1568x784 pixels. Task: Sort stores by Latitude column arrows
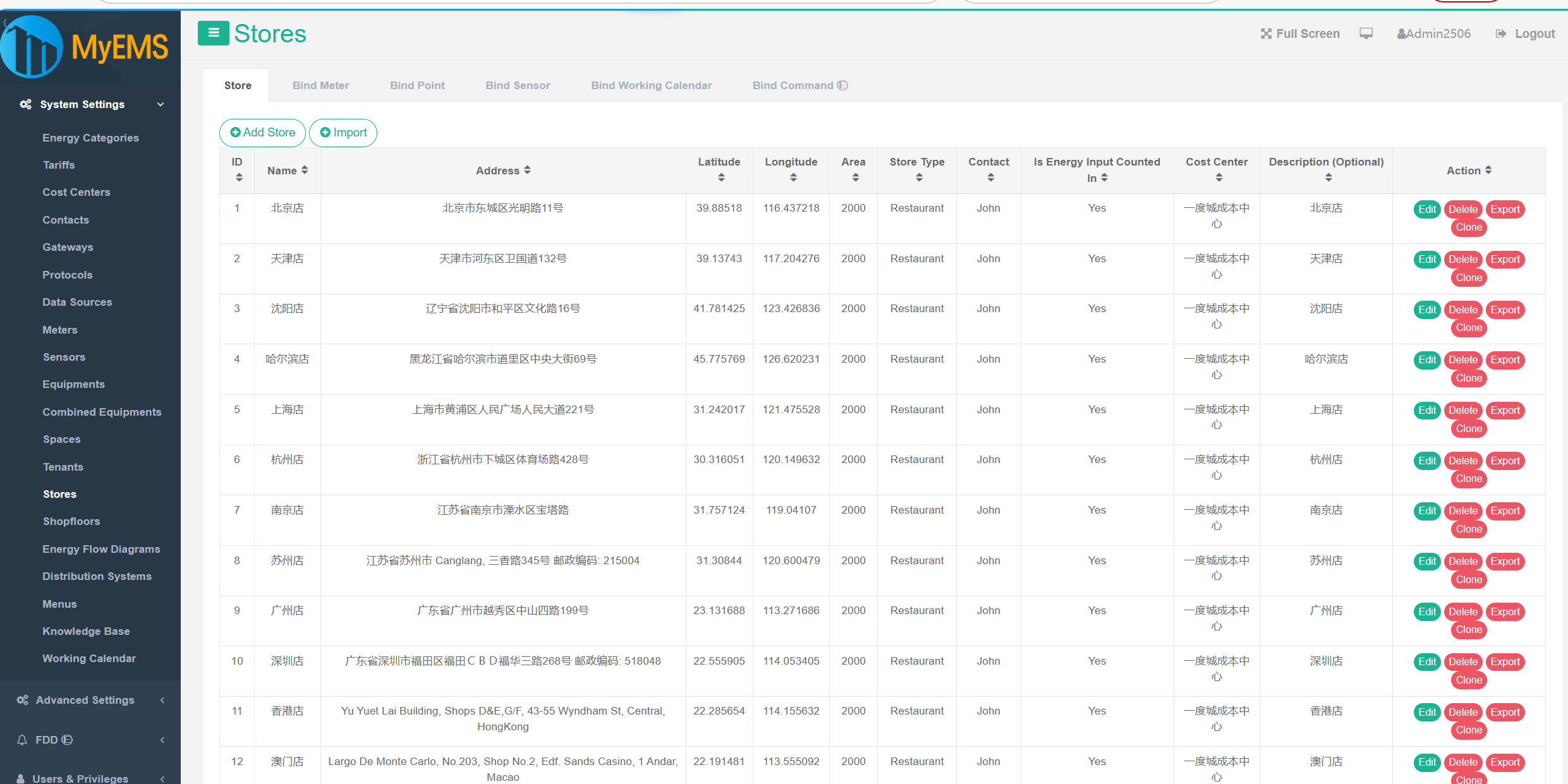(x=720, y=178)
